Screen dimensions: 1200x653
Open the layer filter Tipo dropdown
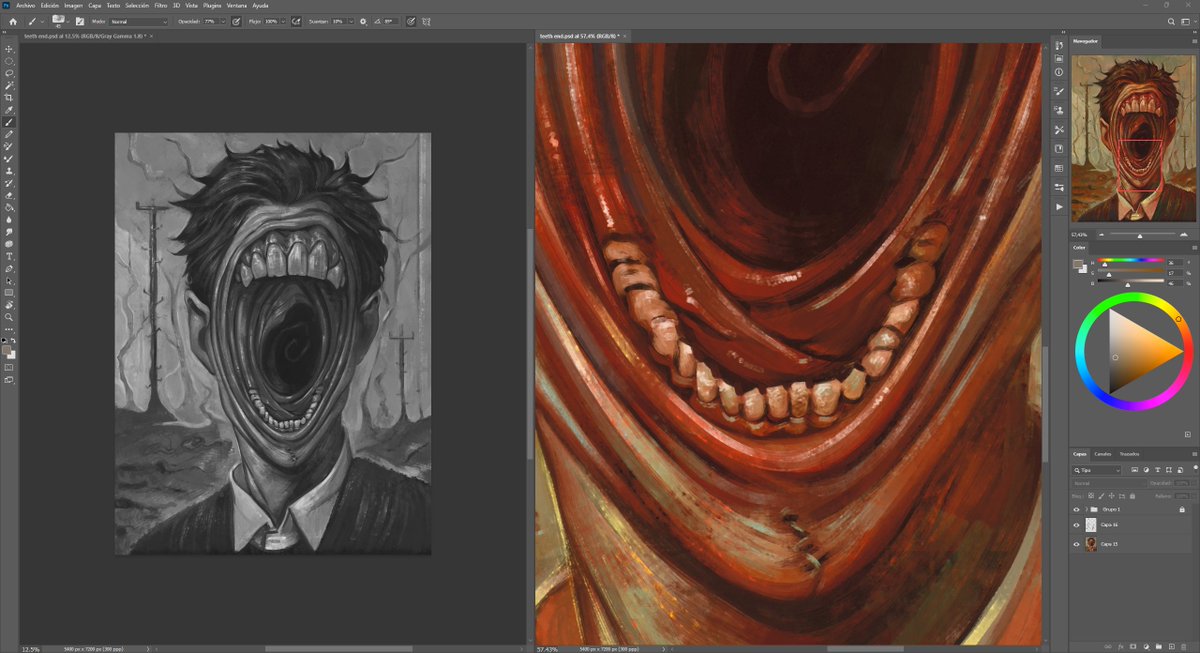tap(1097, 470)
